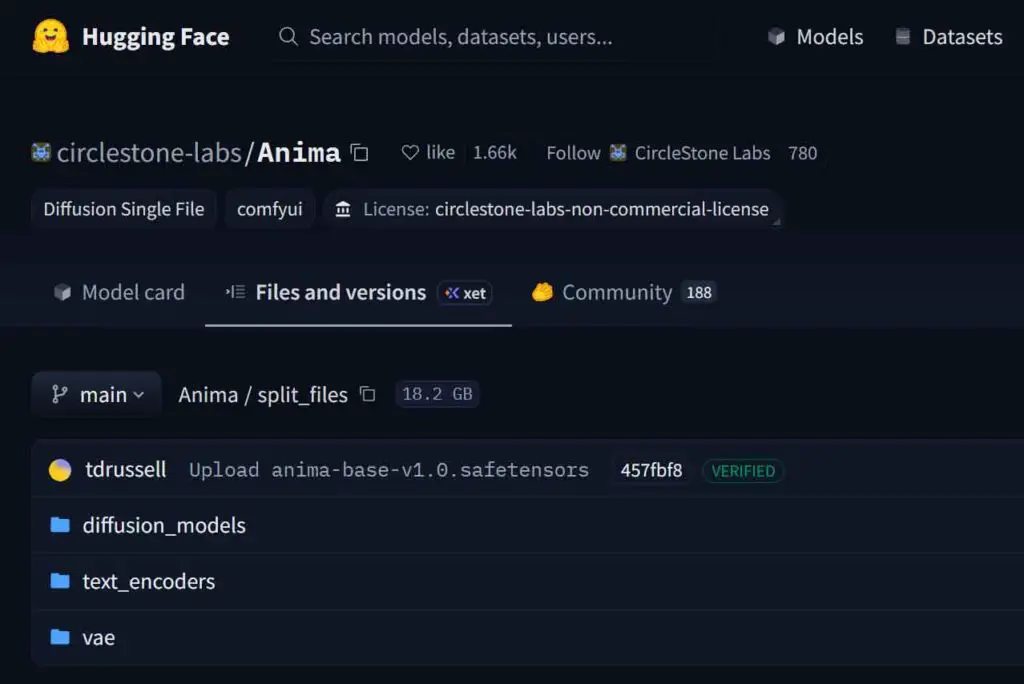Select the comfyui tag

pos(270,209)
